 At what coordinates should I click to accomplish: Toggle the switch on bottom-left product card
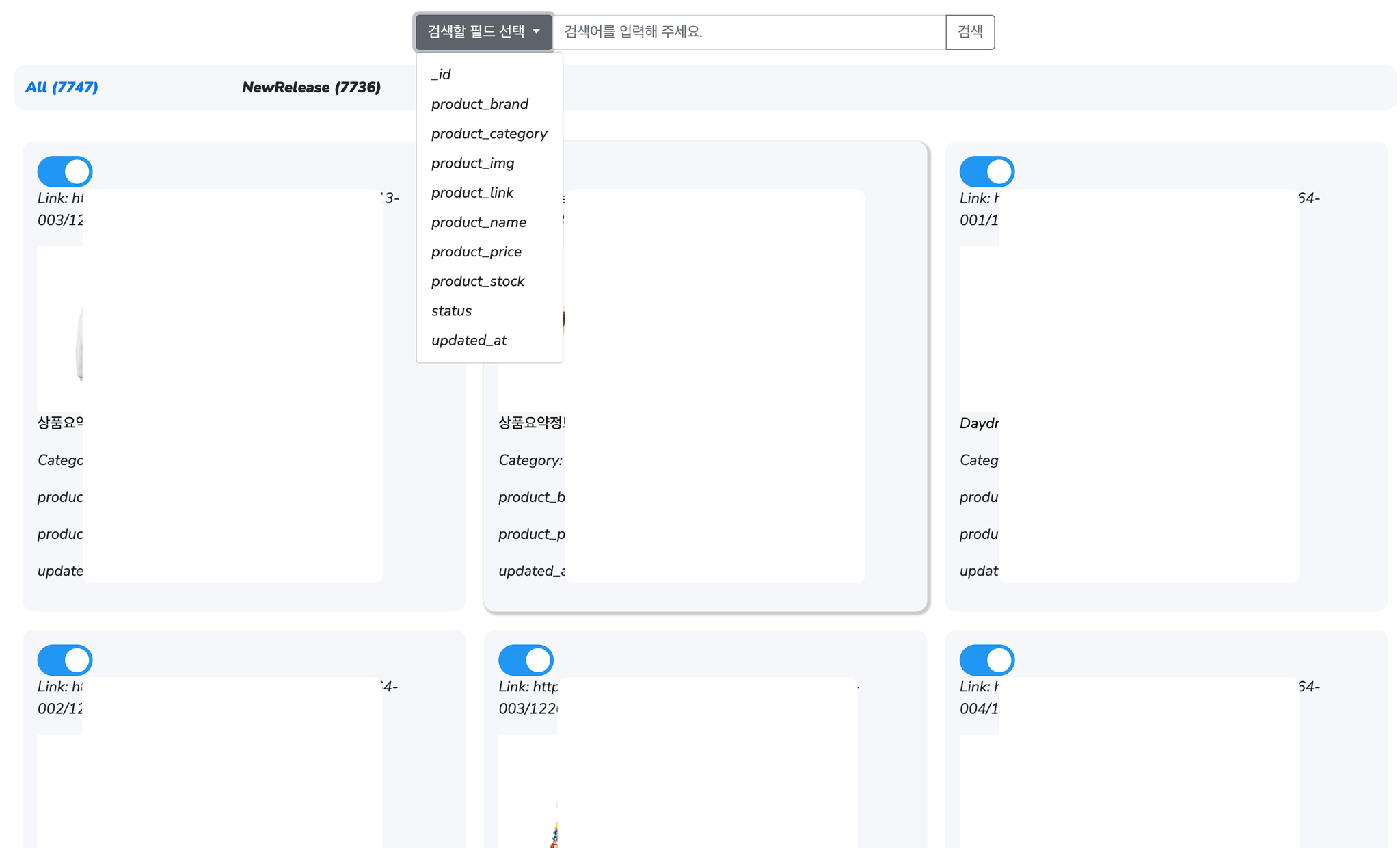coord(65,660)
